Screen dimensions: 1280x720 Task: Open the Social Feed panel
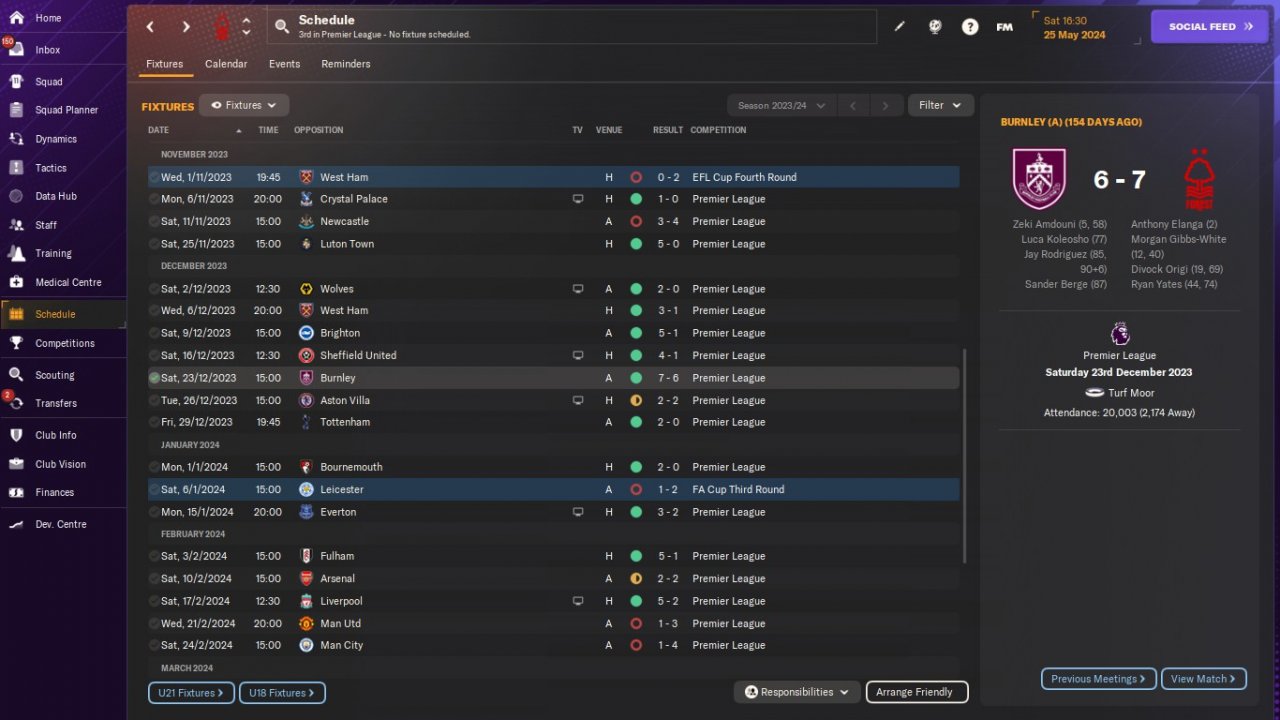click(x=1210, y=27)
